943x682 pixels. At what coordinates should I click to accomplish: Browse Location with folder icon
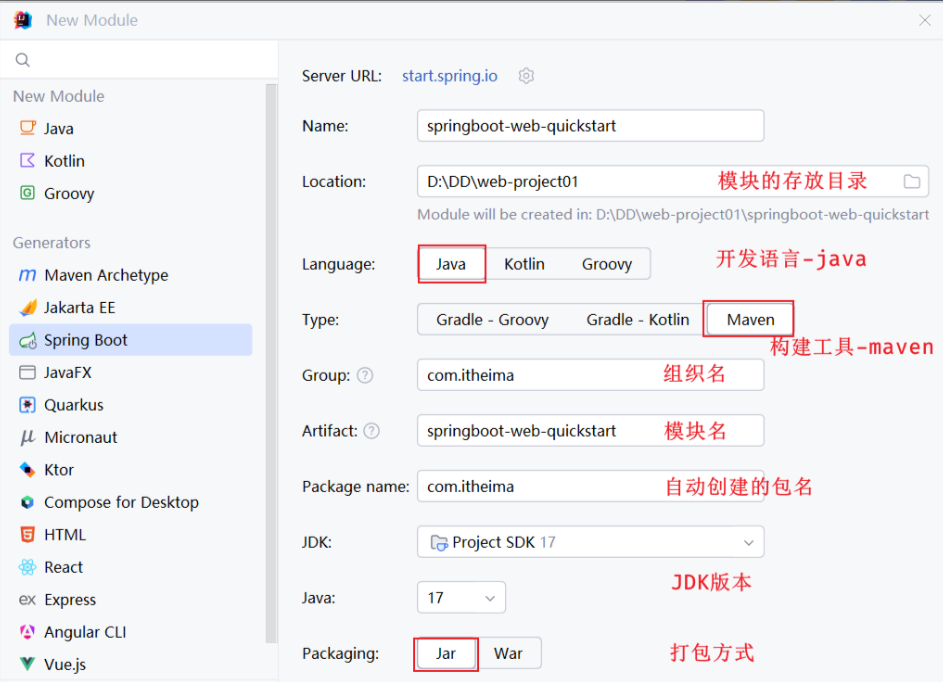pyautogui.click(x=912, y=181)
